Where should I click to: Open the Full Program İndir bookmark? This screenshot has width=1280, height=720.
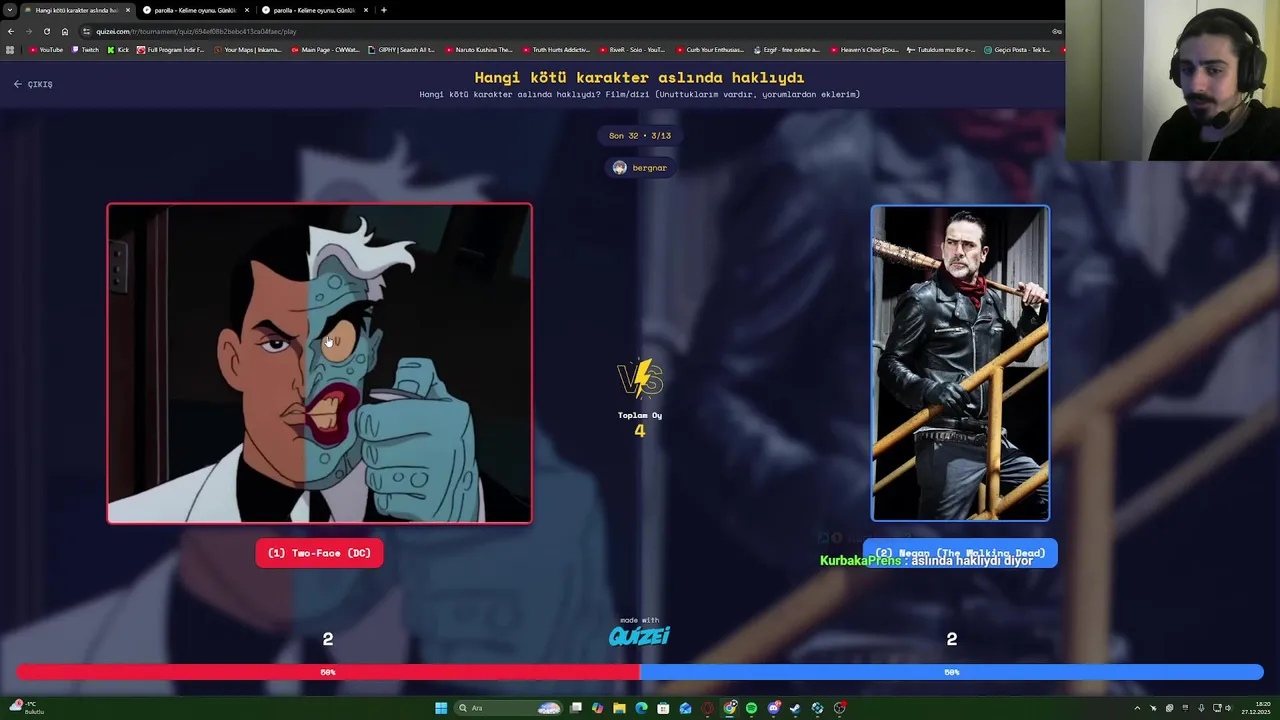(x=170, y=50)
